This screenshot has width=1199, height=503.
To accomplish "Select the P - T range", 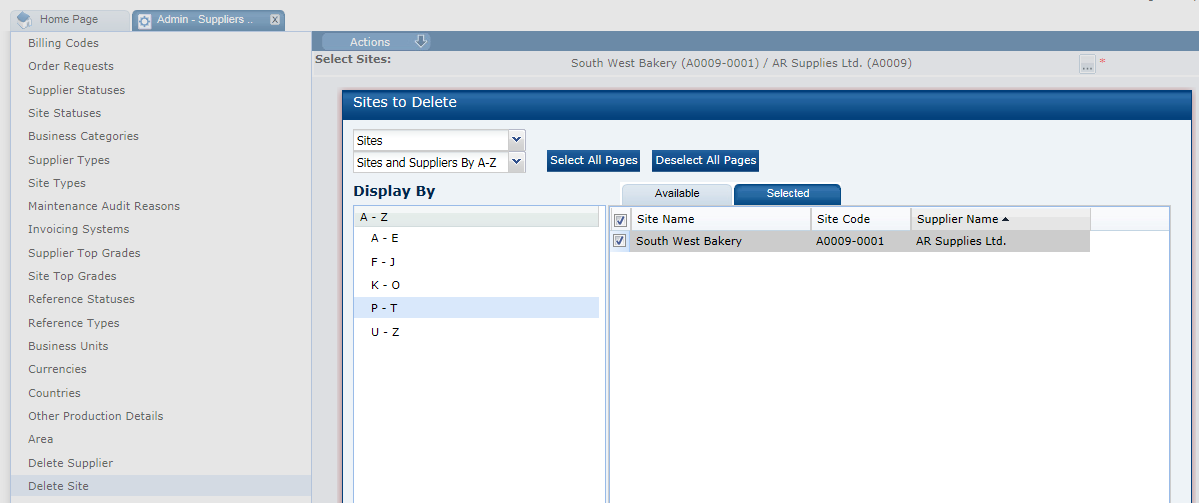I will click(x=476, y=308).
